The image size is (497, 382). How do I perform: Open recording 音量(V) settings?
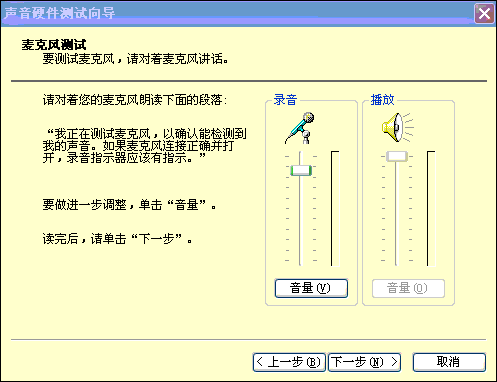click(x=311, y=288)
